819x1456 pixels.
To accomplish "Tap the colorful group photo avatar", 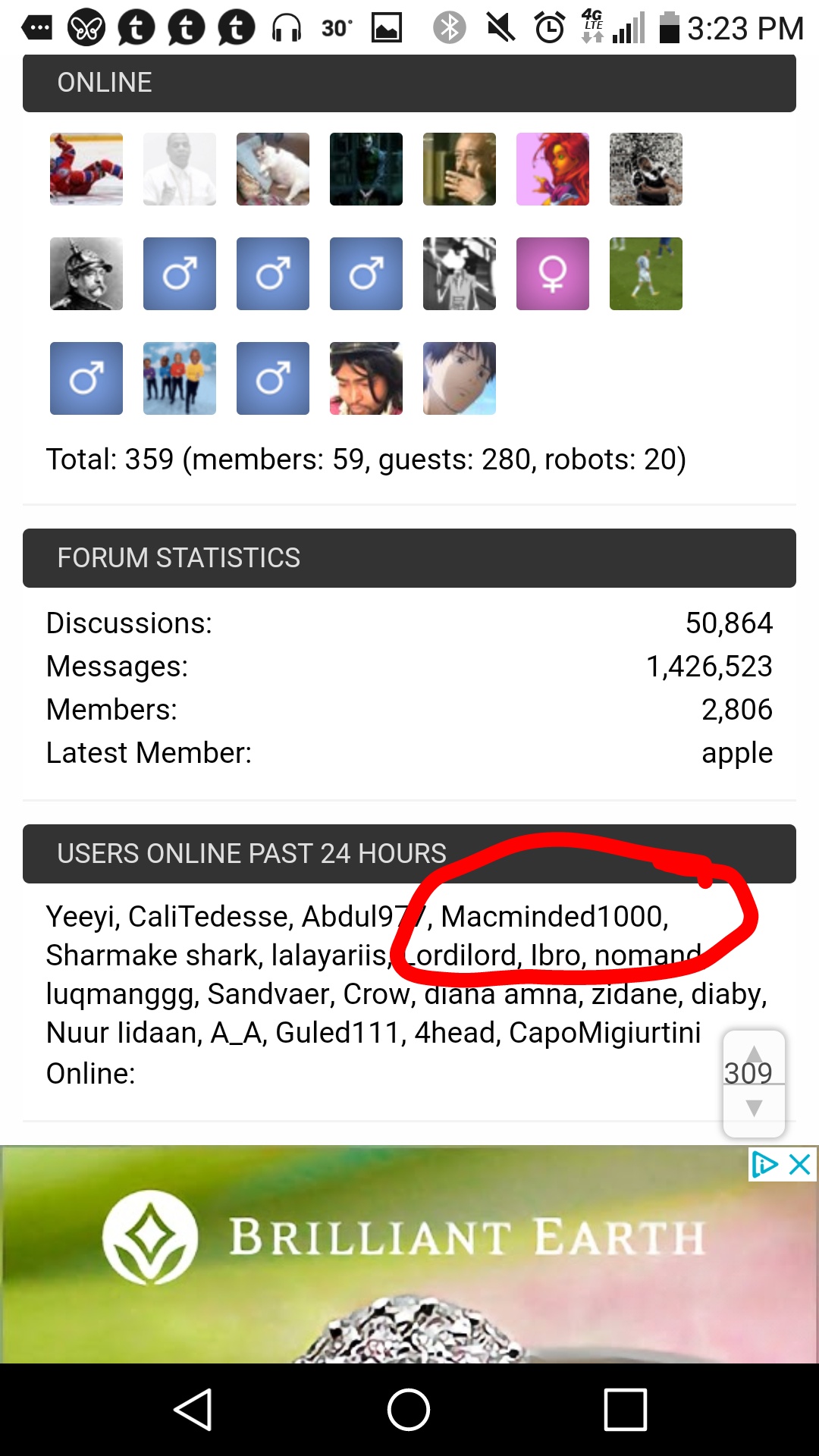I will 180,378.
